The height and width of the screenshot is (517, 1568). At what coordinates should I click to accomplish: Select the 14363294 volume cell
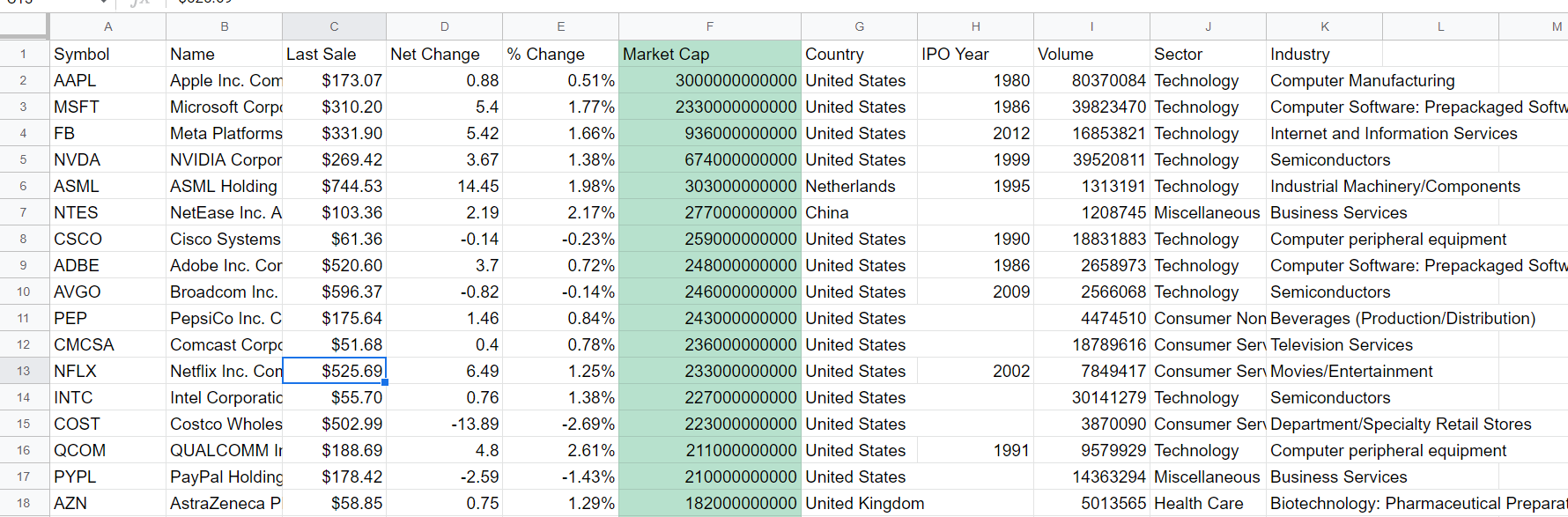point(1092,476)
